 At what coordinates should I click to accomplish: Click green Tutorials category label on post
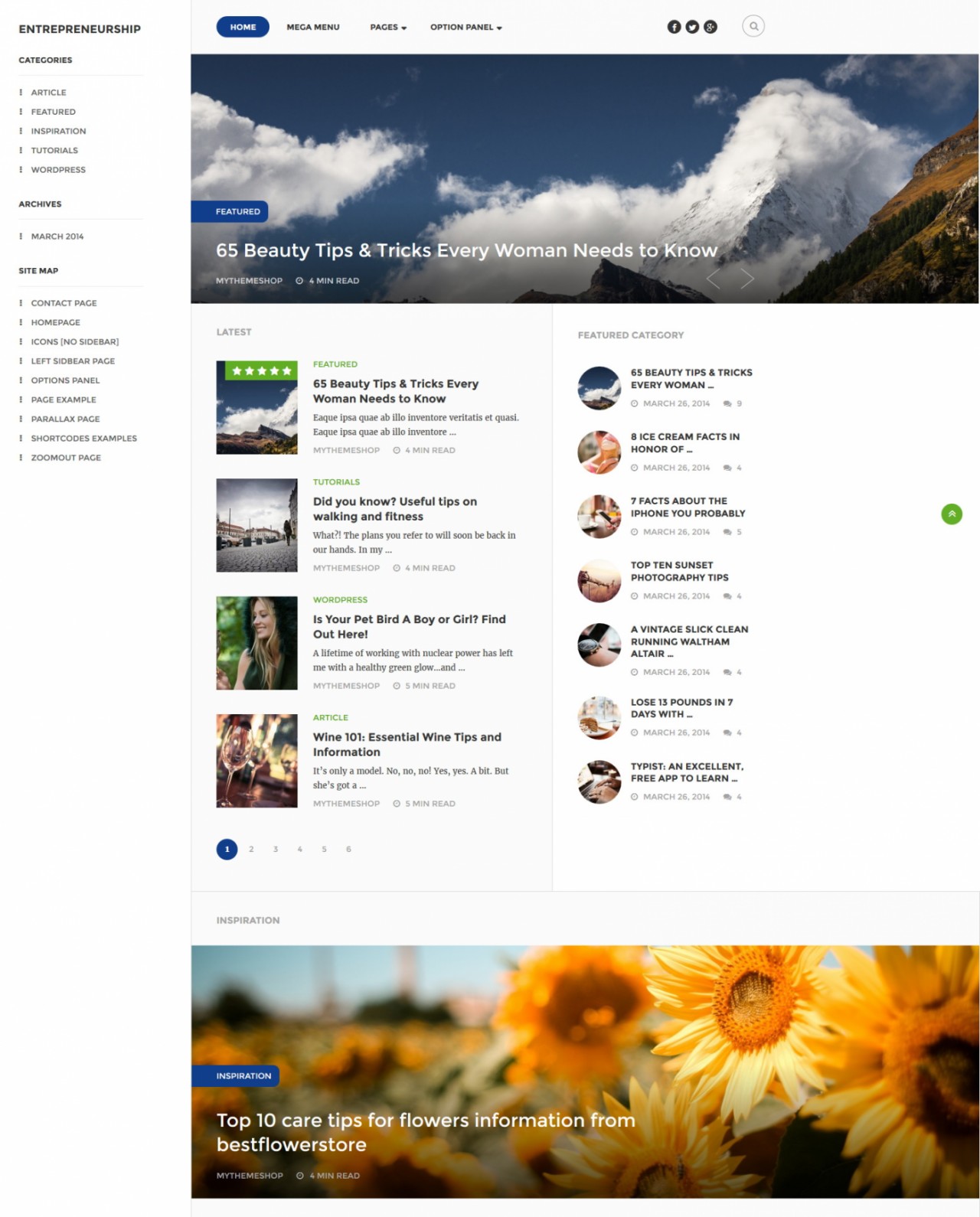coord(336,482)
